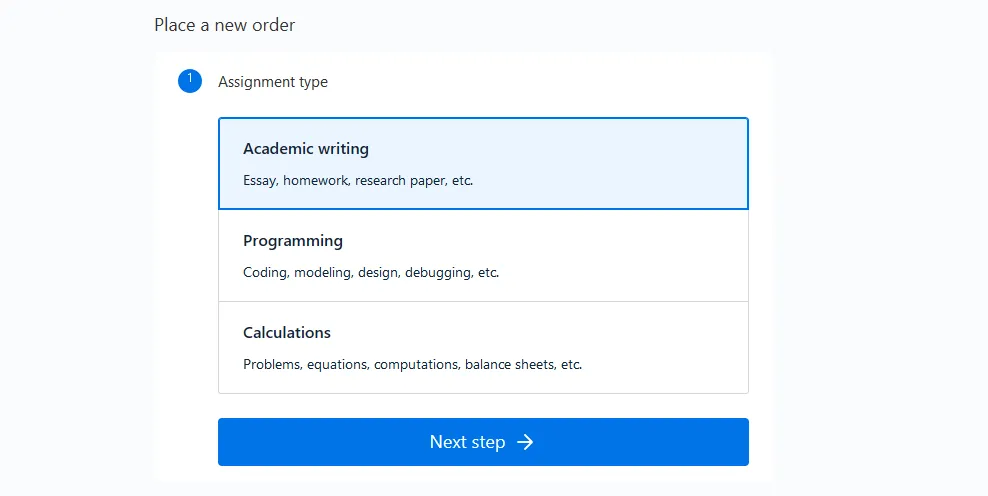Click the Assignment type step label
This screenshot has height=496, width=988.
[273, 82]
